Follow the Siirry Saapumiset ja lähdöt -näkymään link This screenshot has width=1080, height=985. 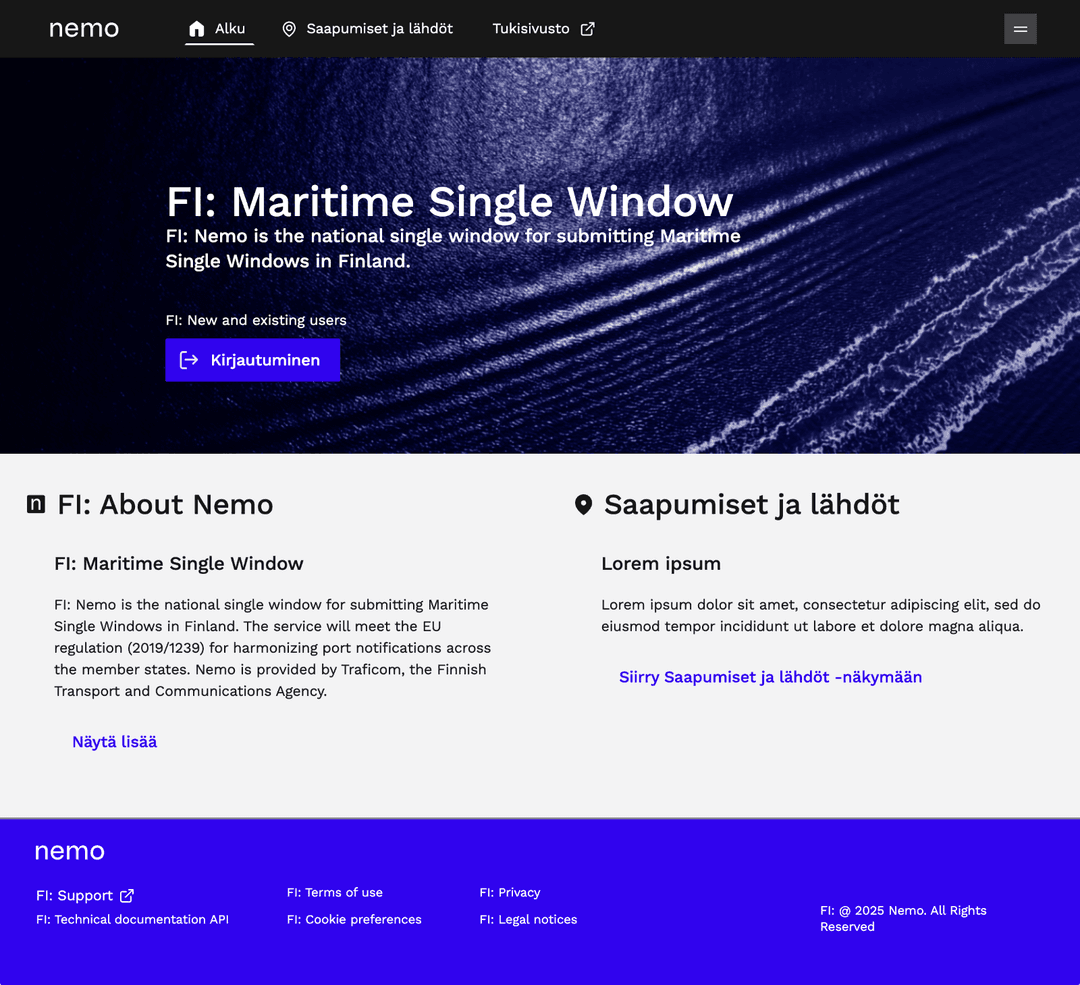tap(770, 677)
